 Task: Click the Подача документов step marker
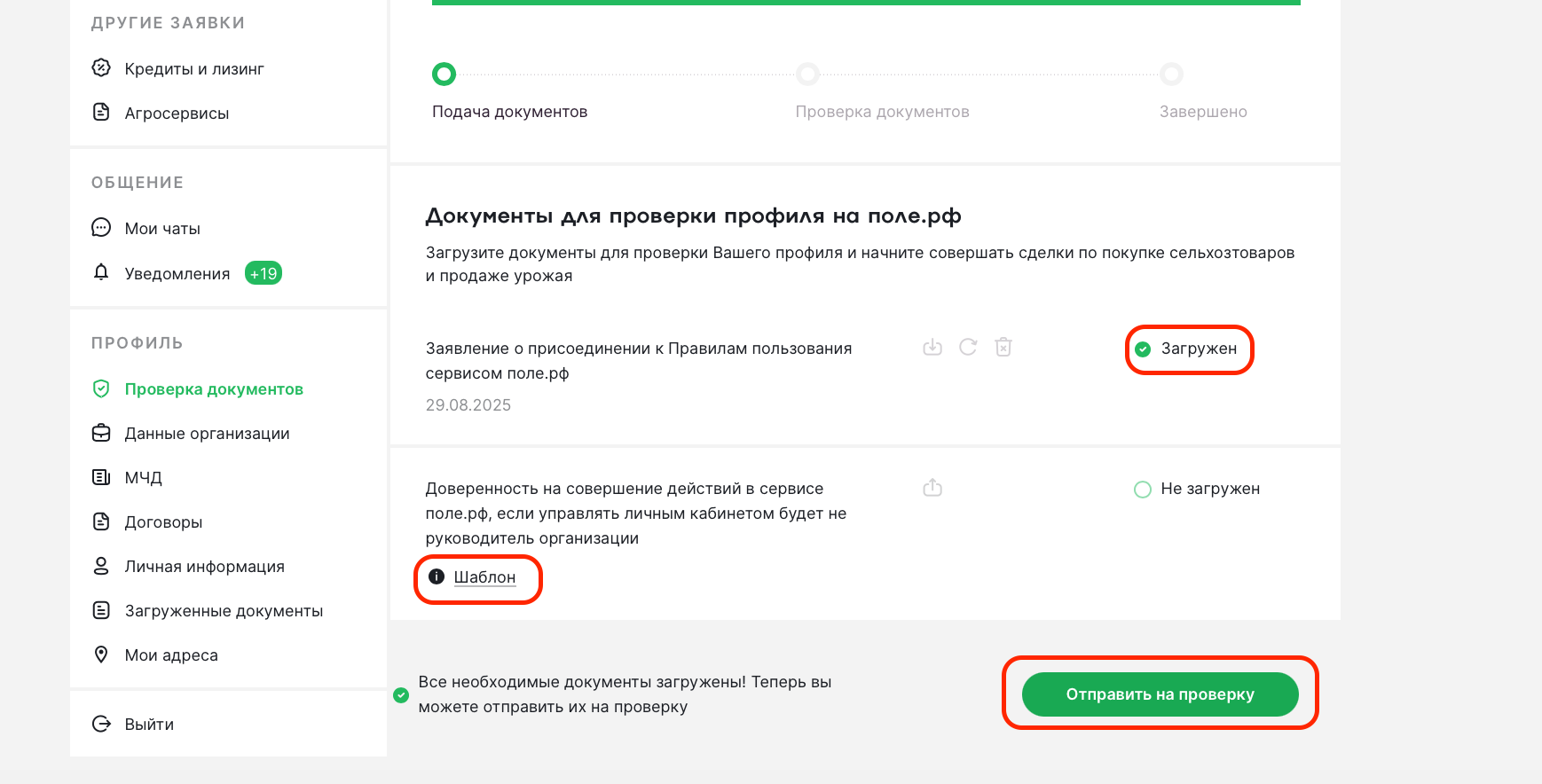point(444,74)
